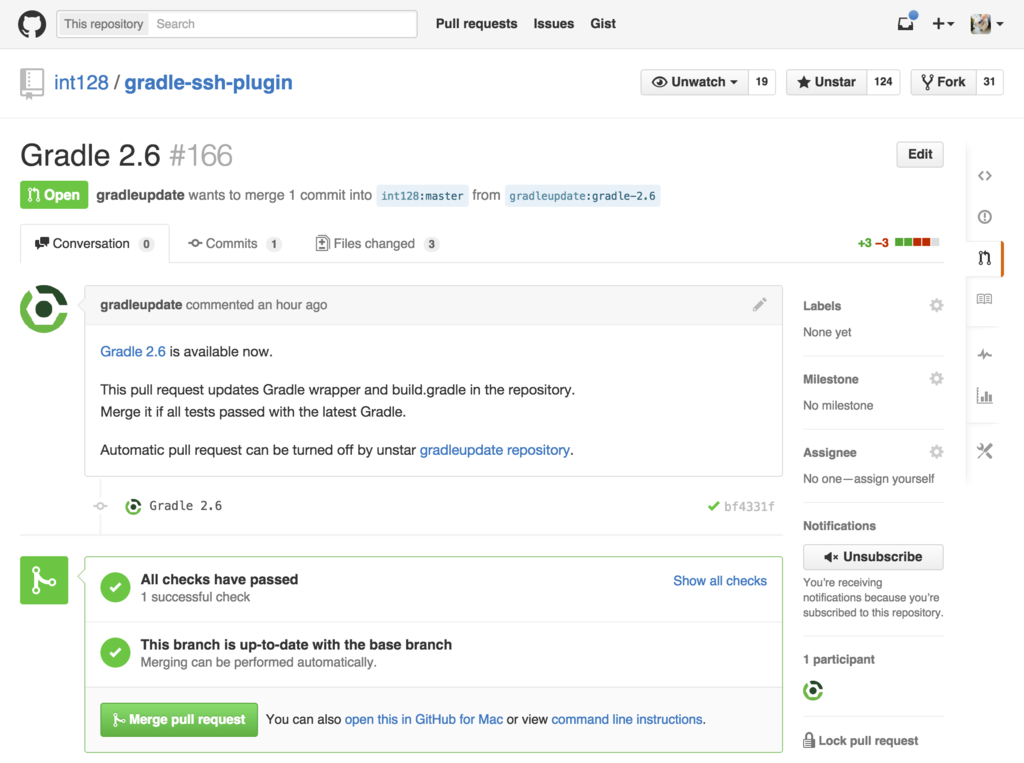Image resolution: width=1024 pixels, height=763 pixels.
Task: Focus the repository search field
Action: point(283,24)
